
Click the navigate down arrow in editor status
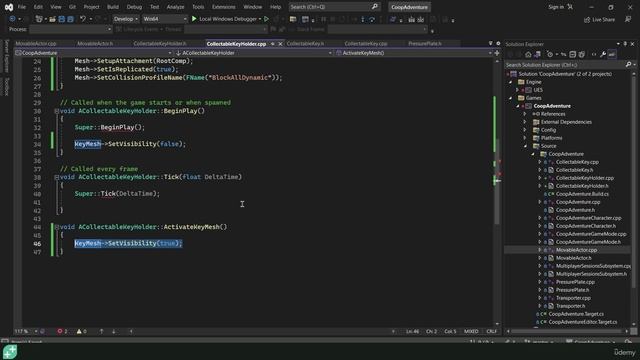click(113, 331)
